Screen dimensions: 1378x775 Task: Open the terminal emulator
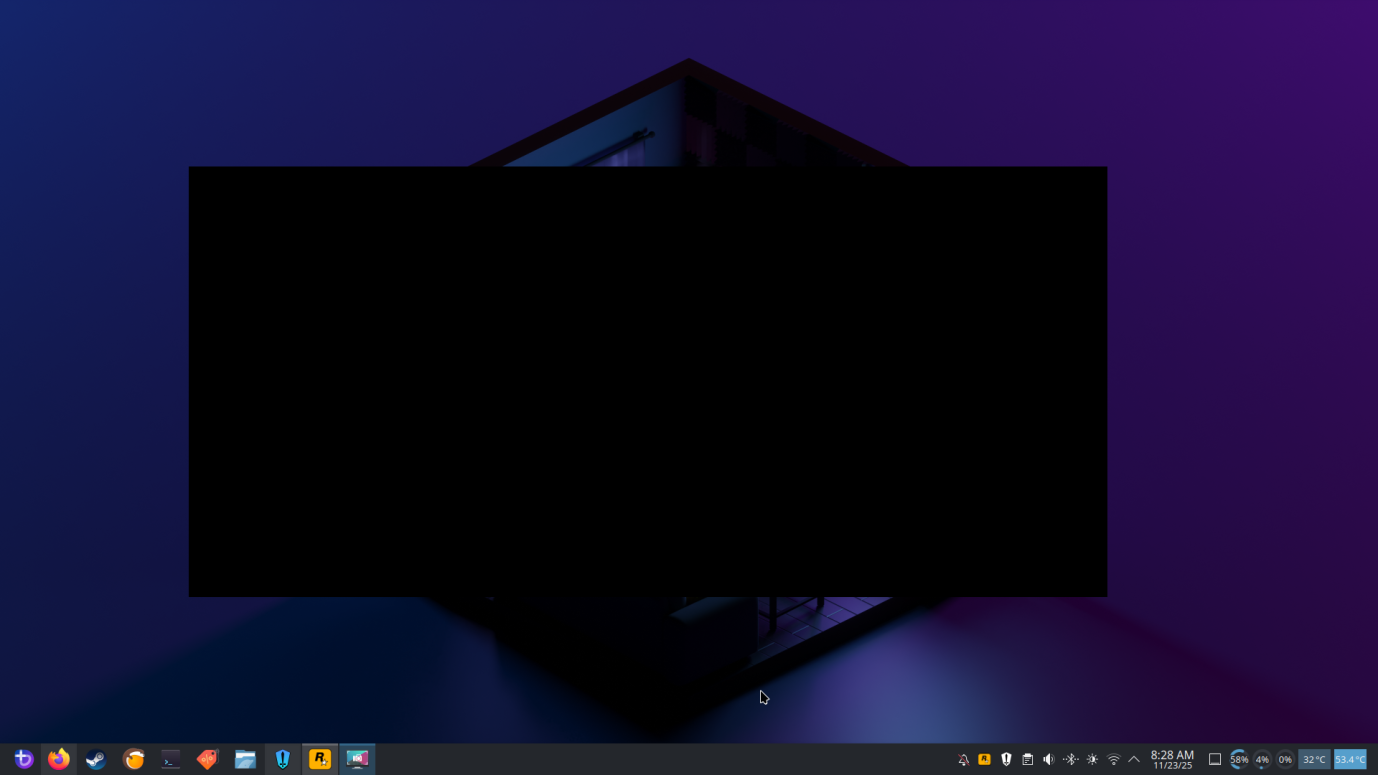click(x=169, y=759)
